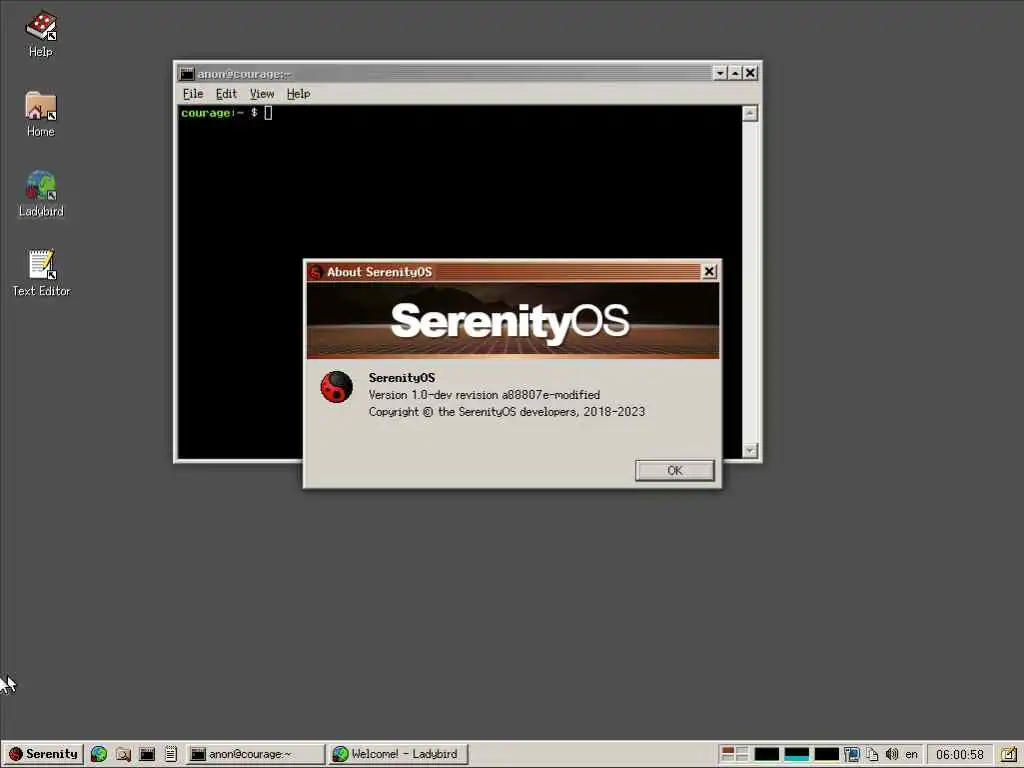
Task: Click the resource graph with cyan bar
Action: click(797, 754)
